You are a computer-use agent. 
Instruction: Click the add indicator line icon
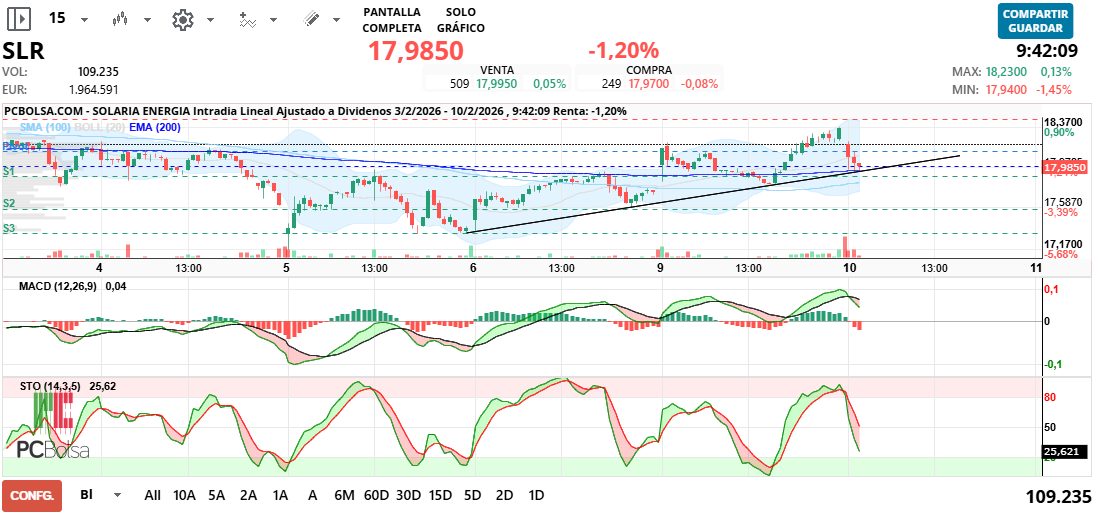pyautogui.click(x=247, y=19)
